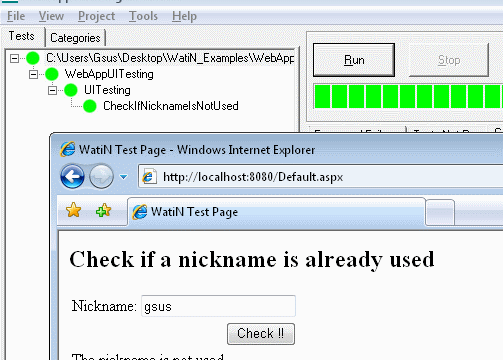This screenshot has height=360, width=503.
Task: Select the C:\Users\Gsus\Desktop project path node
Action: coord(170,58)
